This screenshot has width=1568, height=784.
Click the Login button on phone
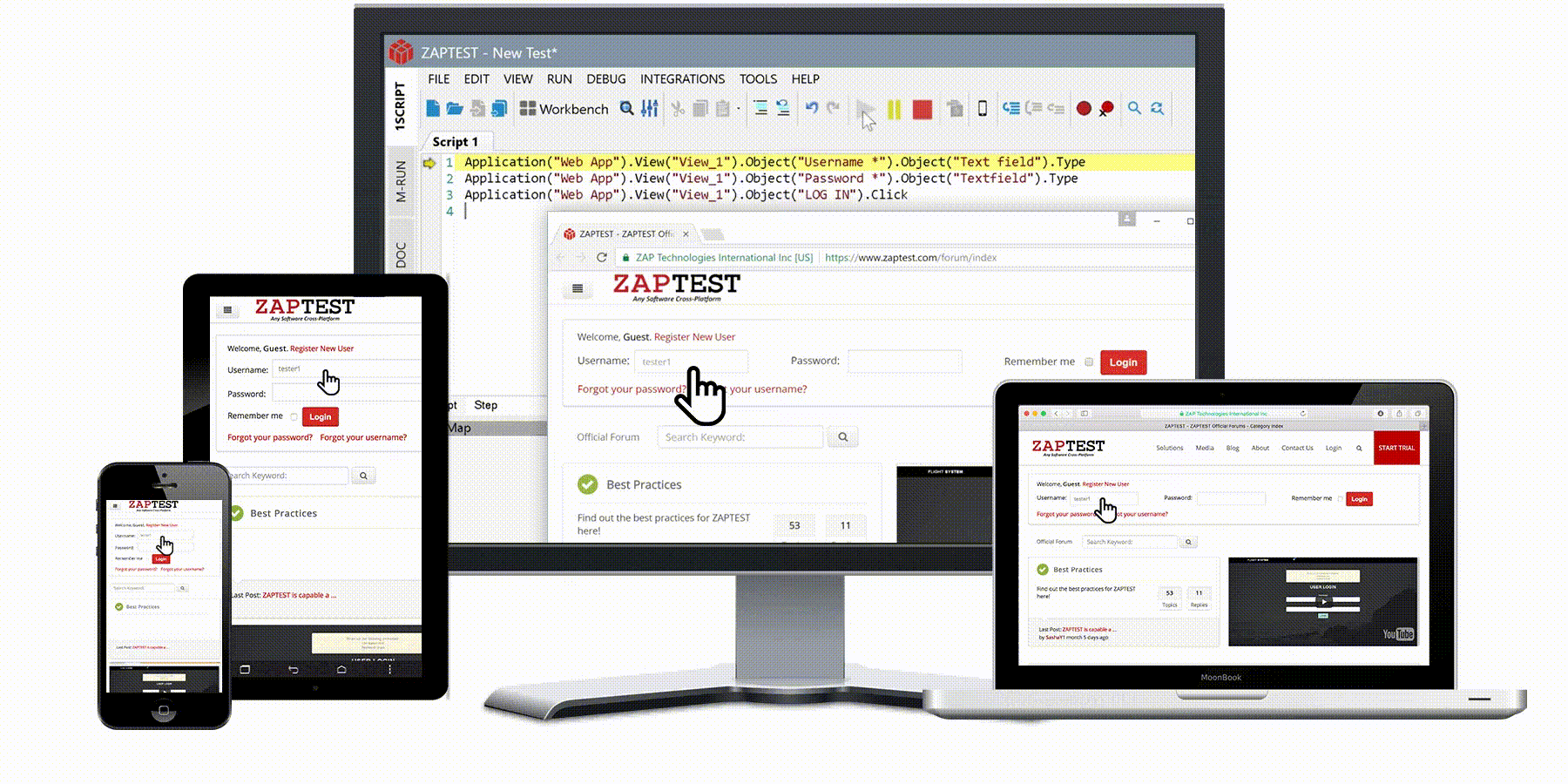tap(160, 558)
